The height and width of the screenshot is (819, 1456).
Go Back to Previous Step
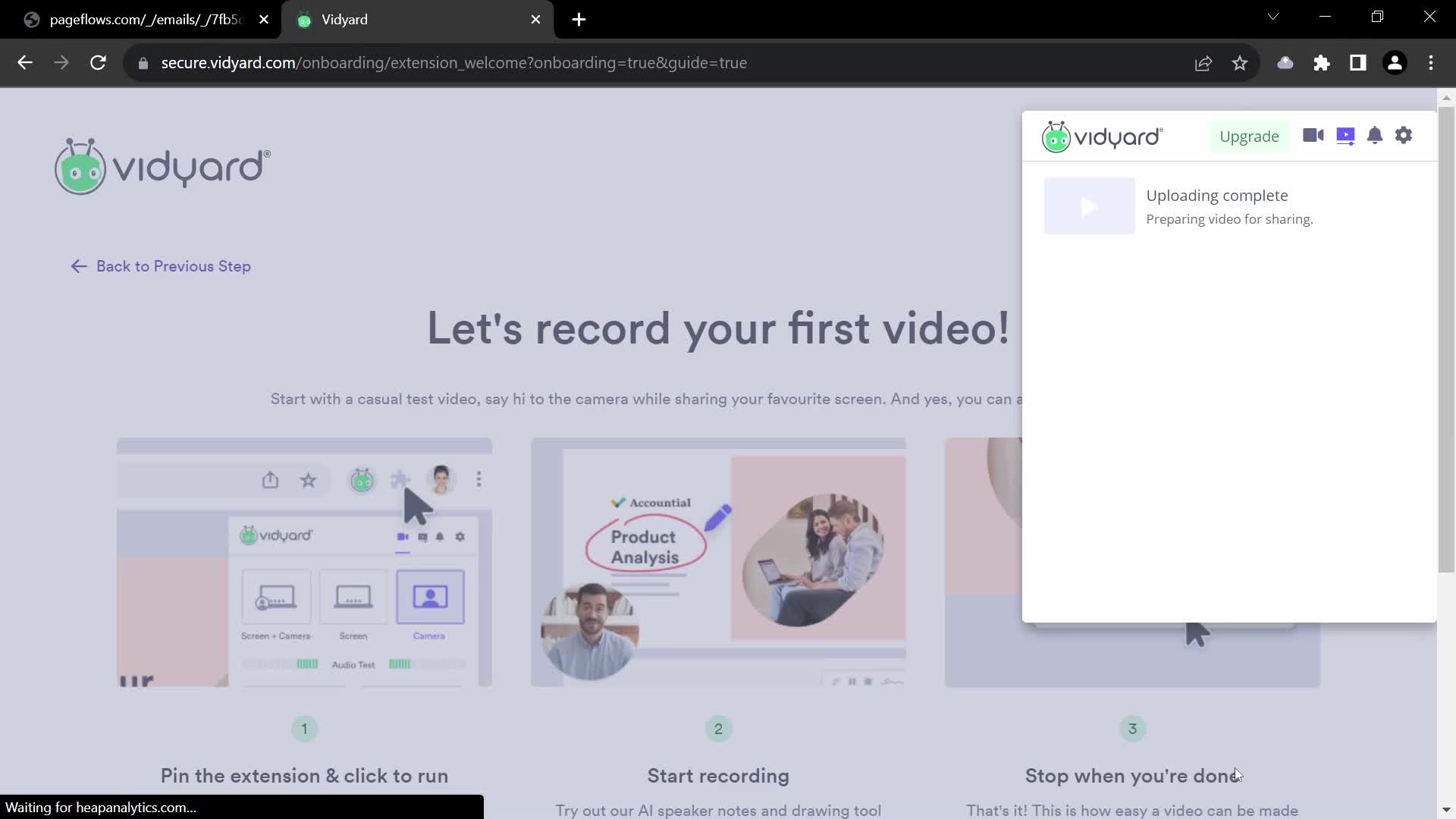[x=161, y=266]
